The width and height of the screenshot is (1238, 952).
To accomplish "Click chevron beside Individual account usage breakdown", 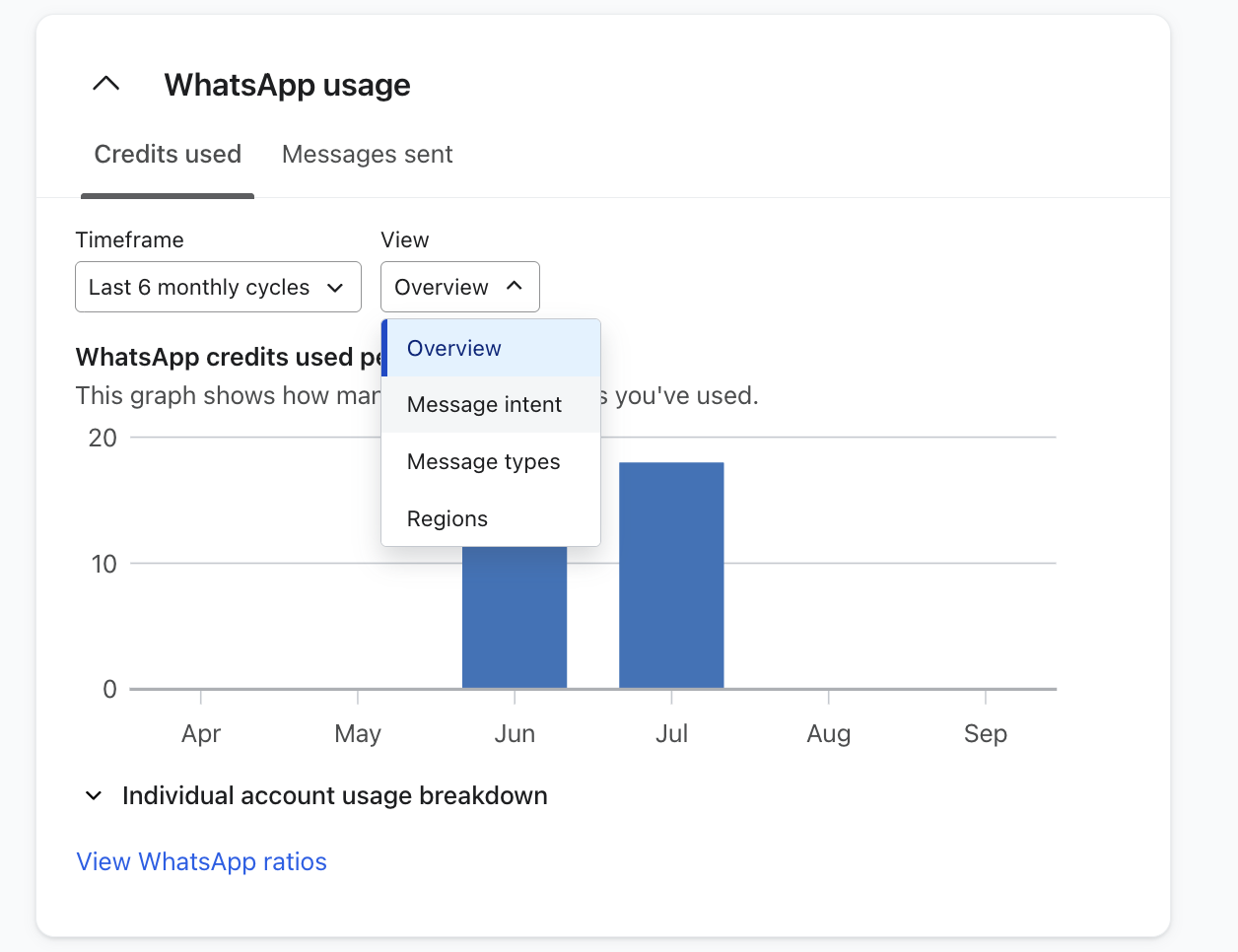I will [x=94, y=796].
